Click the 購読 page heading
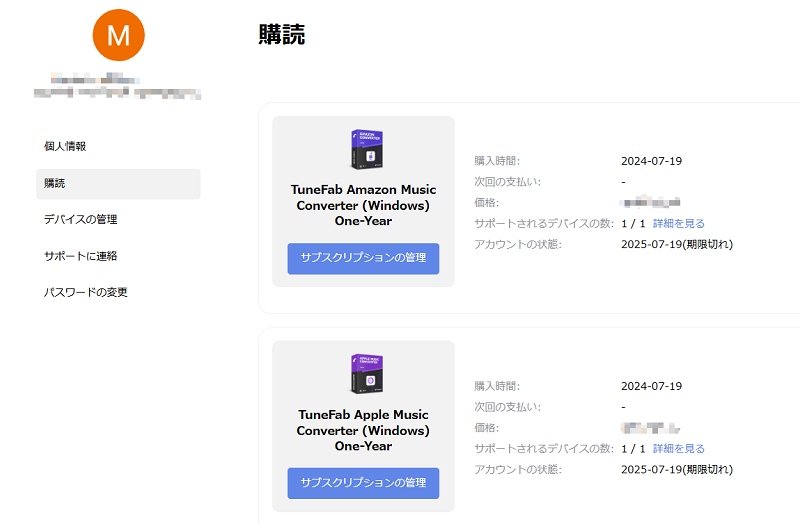The width and height of the screenshot is (800, 524). [281, 35]
